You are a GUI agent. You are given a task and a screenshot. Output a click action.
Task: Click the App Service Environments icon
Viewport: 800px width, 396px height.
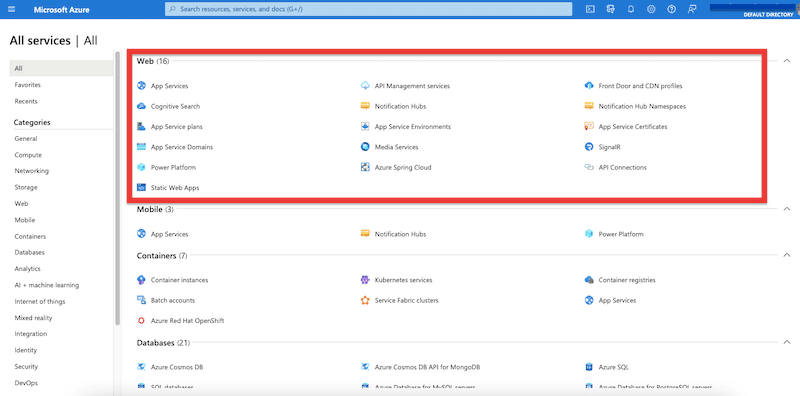365,127
